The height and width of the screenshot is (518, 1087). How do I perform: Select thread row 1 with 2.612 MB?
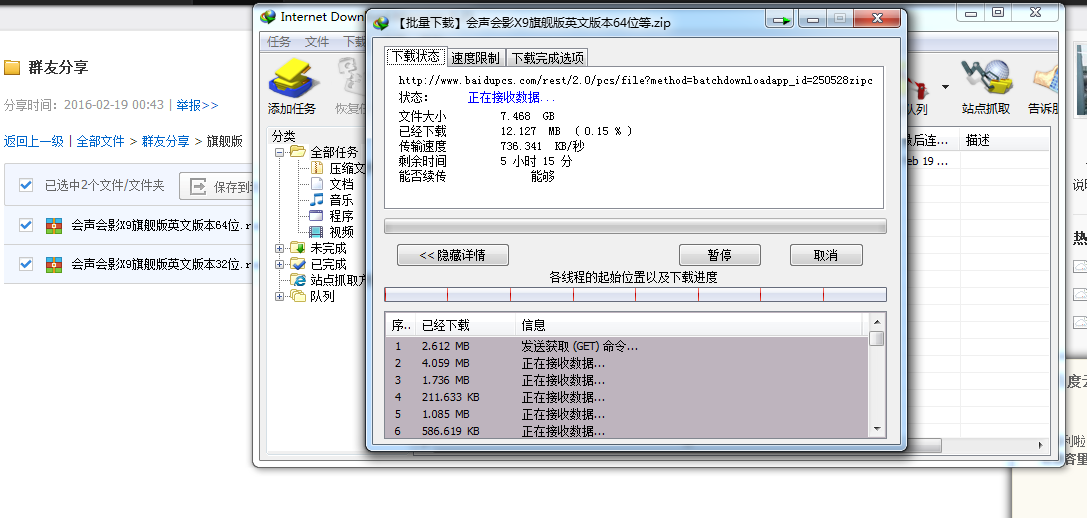click(x=627, y=346)
